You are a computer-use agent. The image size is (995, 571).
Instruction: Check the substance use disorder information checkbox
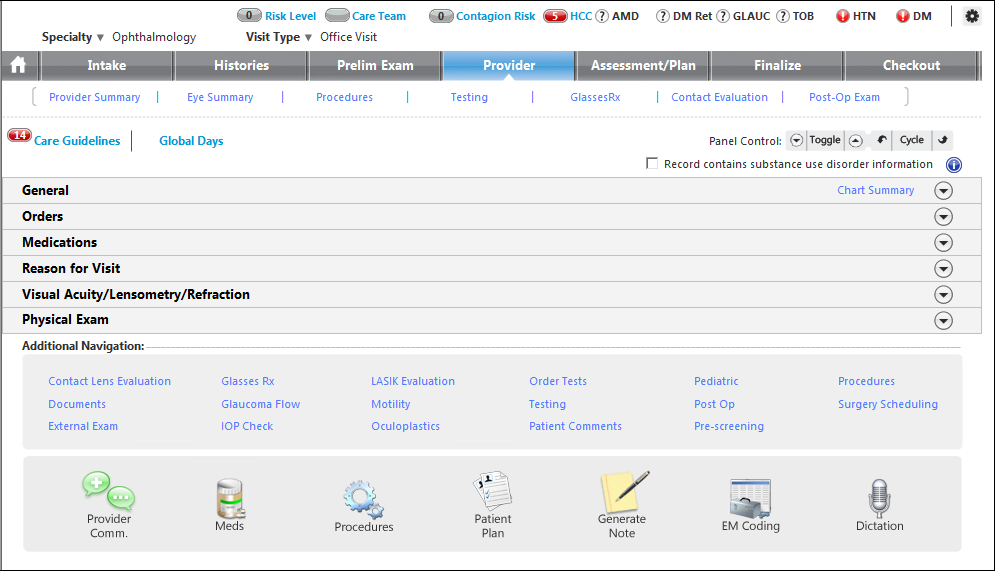[x=652, y=164]
